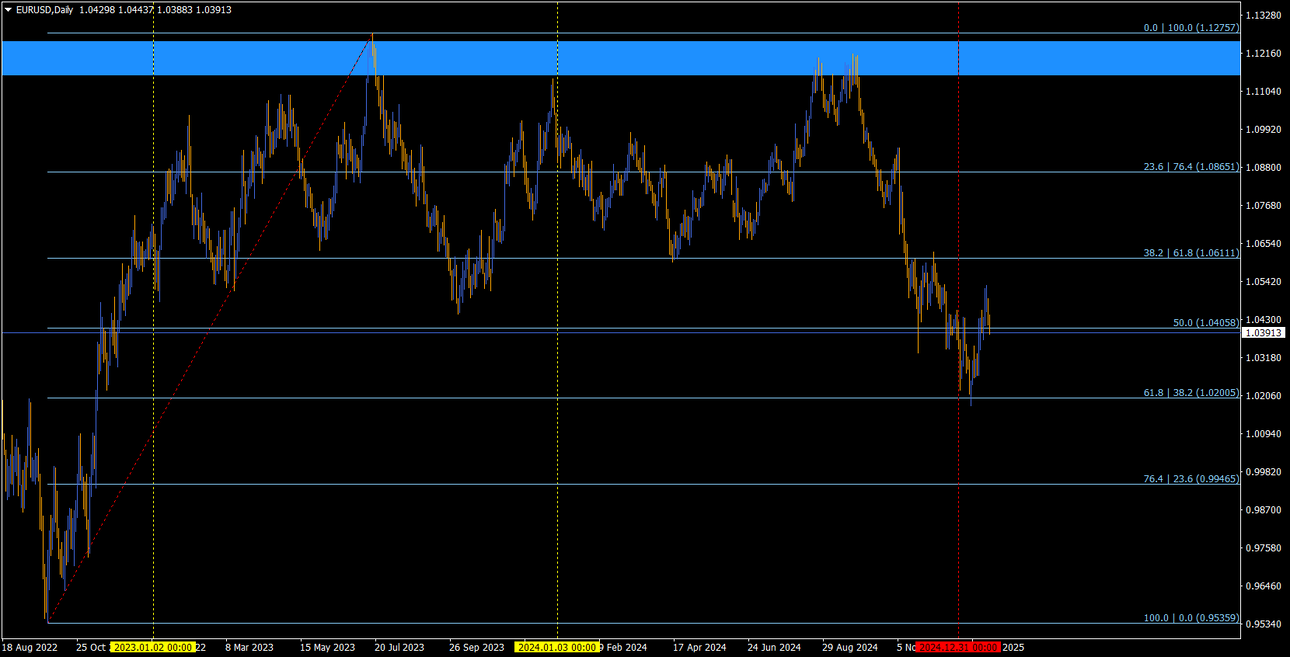The width and height of the screenshot is (1290, 657).
Task: Click the 29 Aug 2024 date label
Action: tap(851, 647)
